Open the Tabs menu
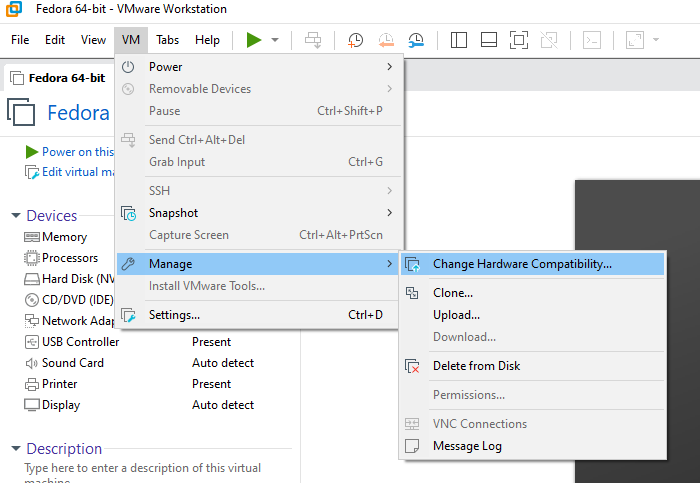This screenshot has height=483, width=700. [167, 40]
